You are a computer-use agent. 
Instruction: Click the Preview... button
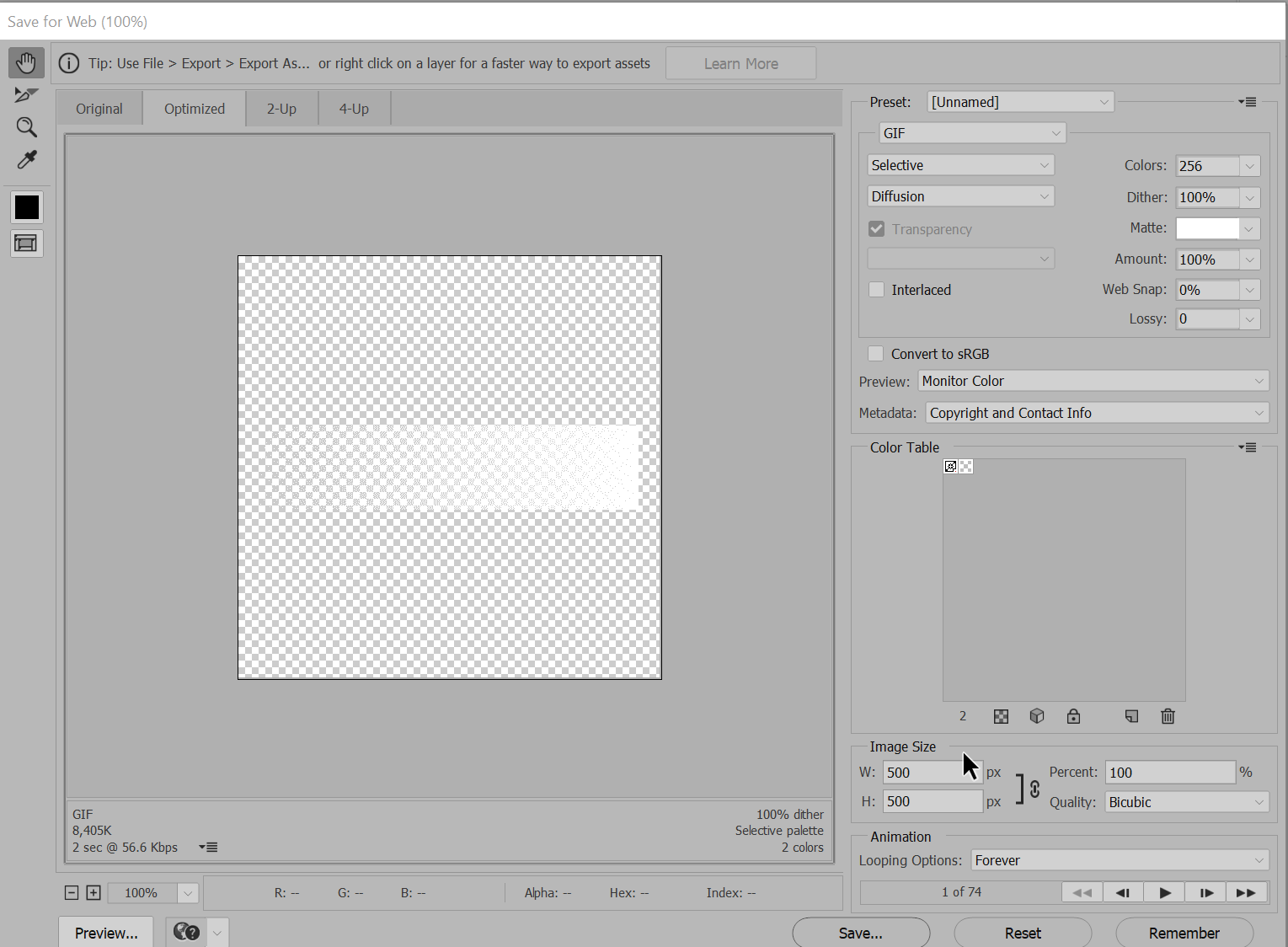tap(106, 933)
